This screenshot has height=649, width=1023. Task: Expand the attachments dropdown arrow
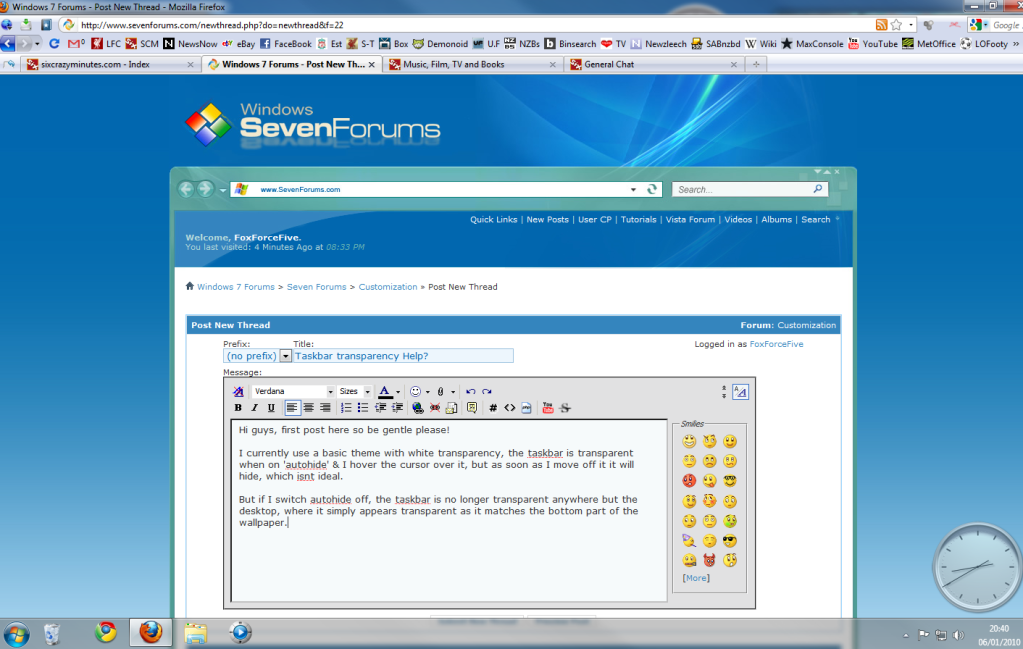tap(453, 392)
